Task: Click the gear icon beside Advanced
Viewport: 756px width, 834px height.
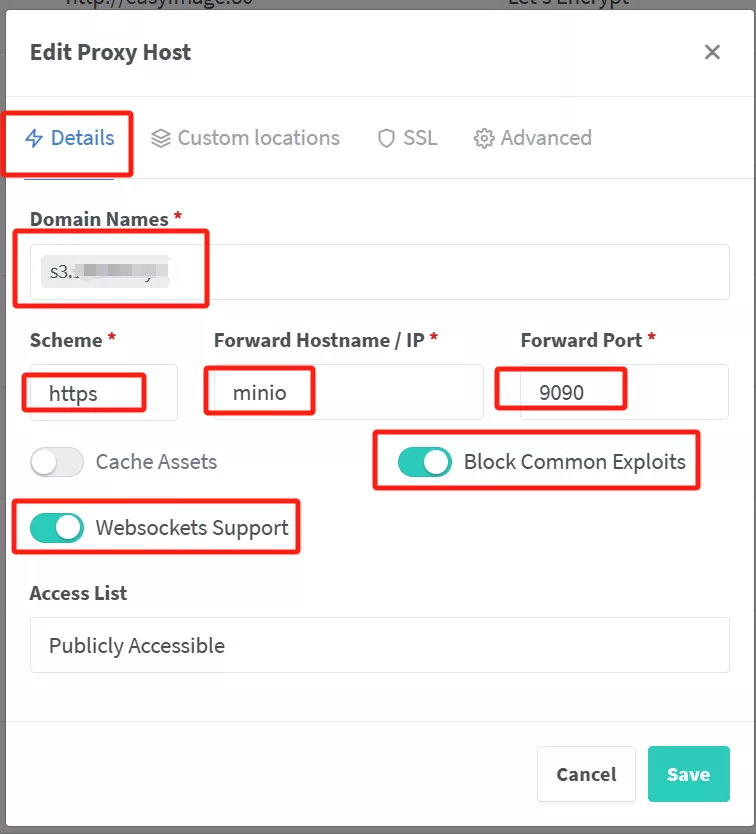Action: pos(485,138)
